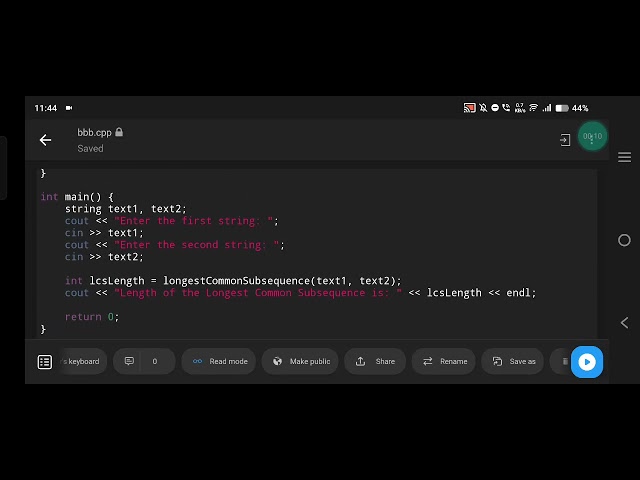Click the "Enter the first string: " literal

pyautogui.click(x=193, y=221)
